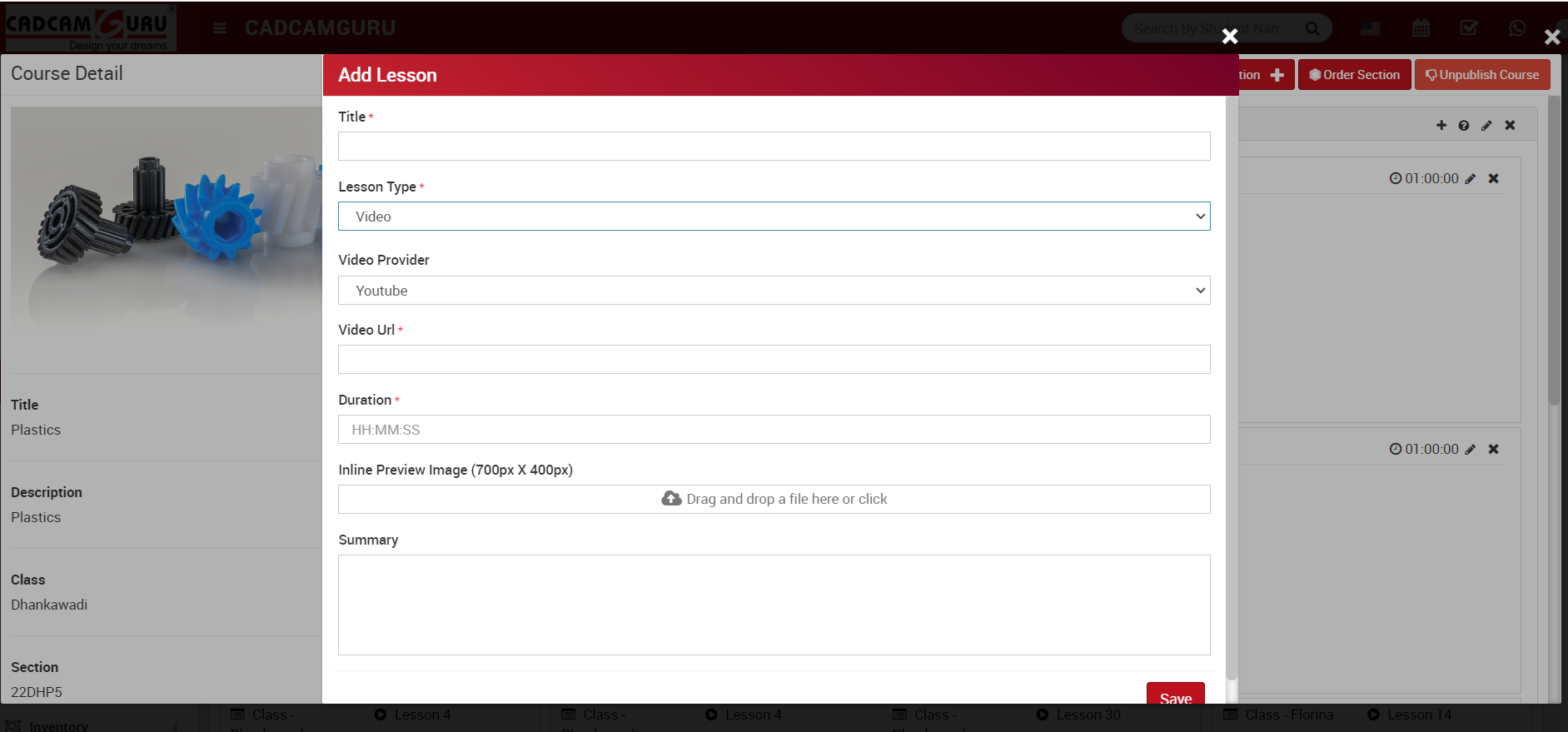Edit the section with pencil icon
Image resolution: width=1568 pixels, height=732 pixels.
1486,125
